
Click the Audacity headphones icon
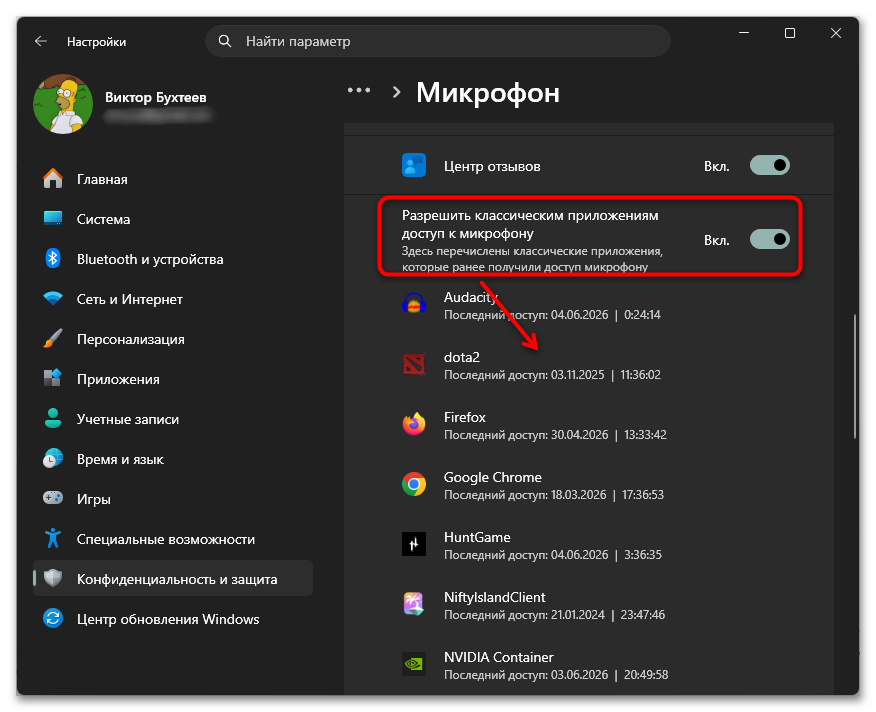point(414,304)
